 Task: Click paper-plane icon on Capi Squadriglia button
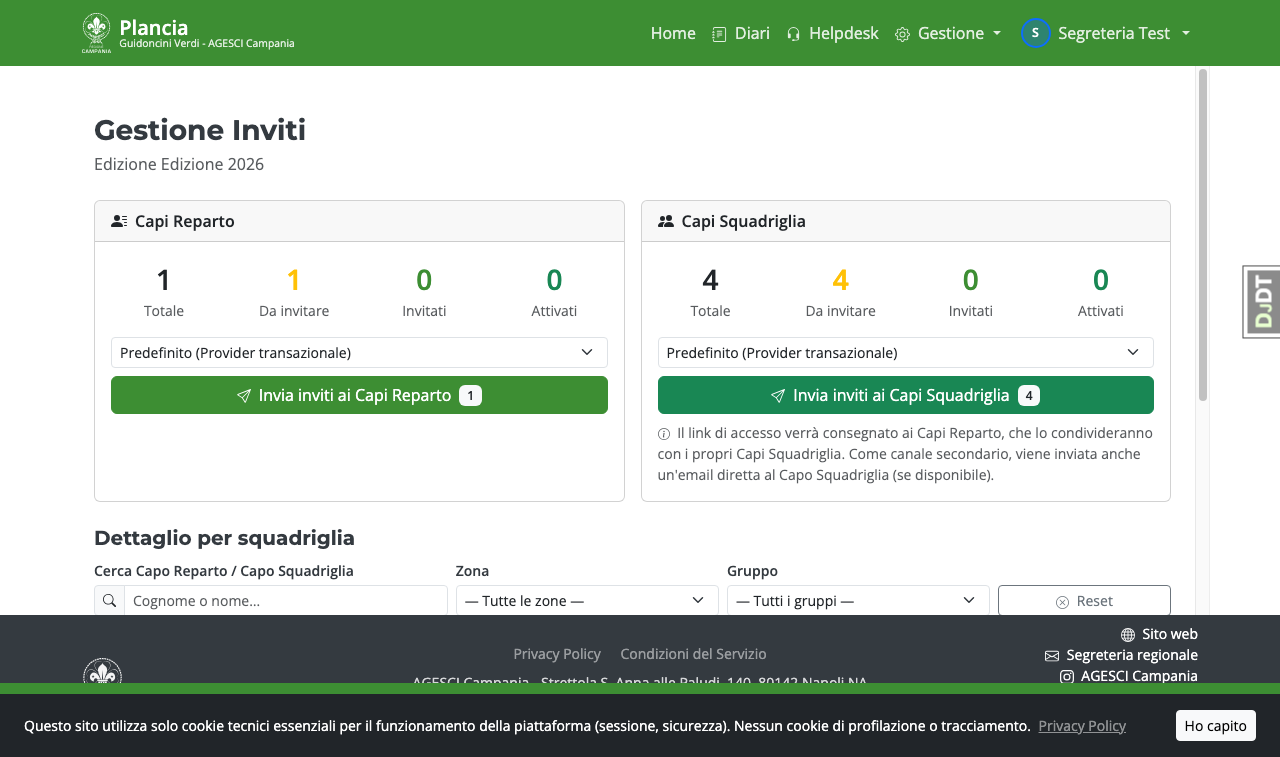click(x=778, y=396)
